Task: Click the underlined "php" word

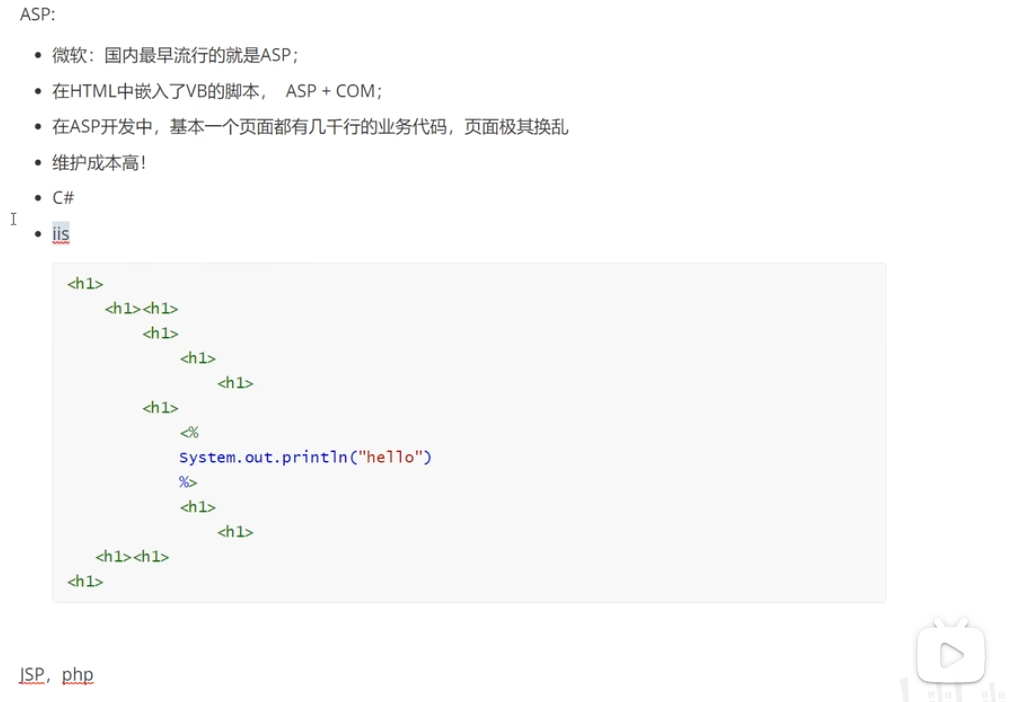Action: [x=77, y=674]
